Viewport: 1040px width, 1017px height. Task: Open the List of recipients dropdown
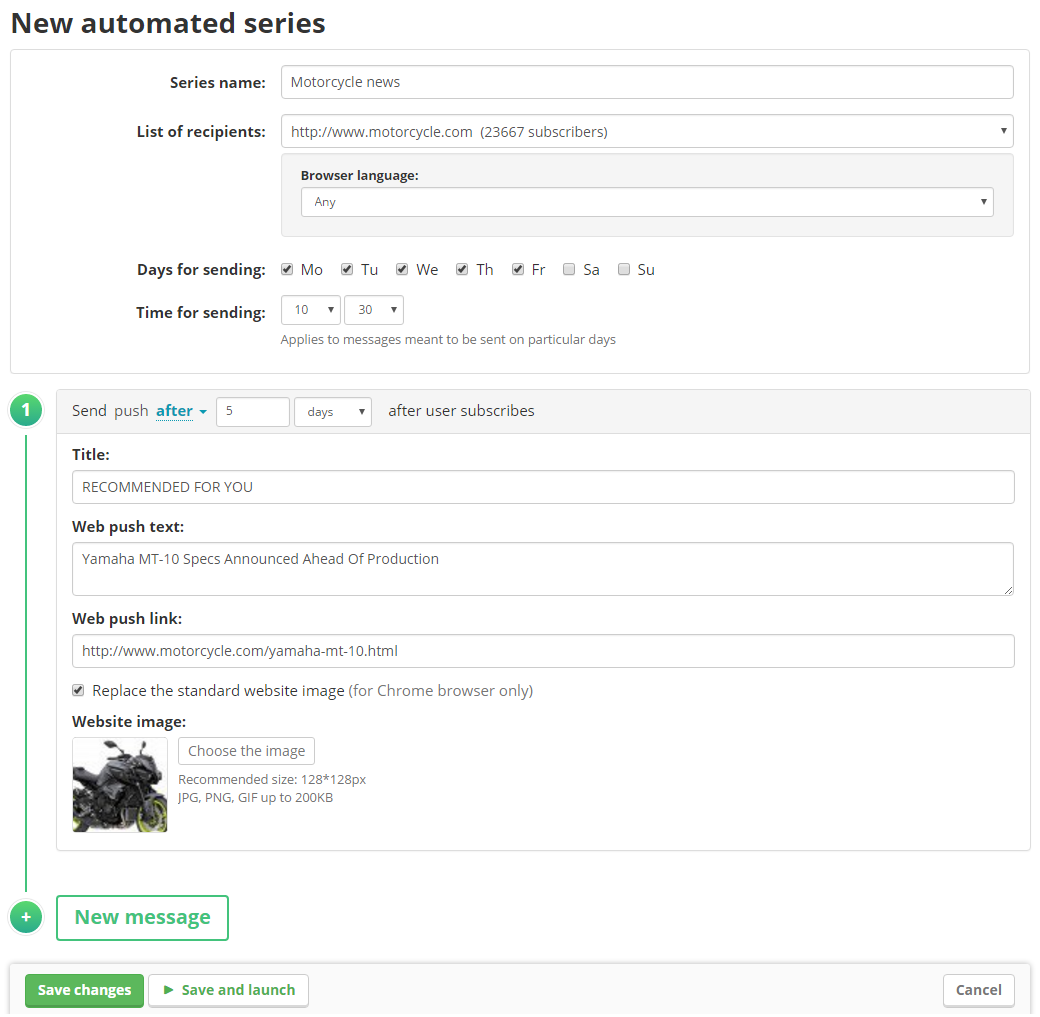pos(646,131)
